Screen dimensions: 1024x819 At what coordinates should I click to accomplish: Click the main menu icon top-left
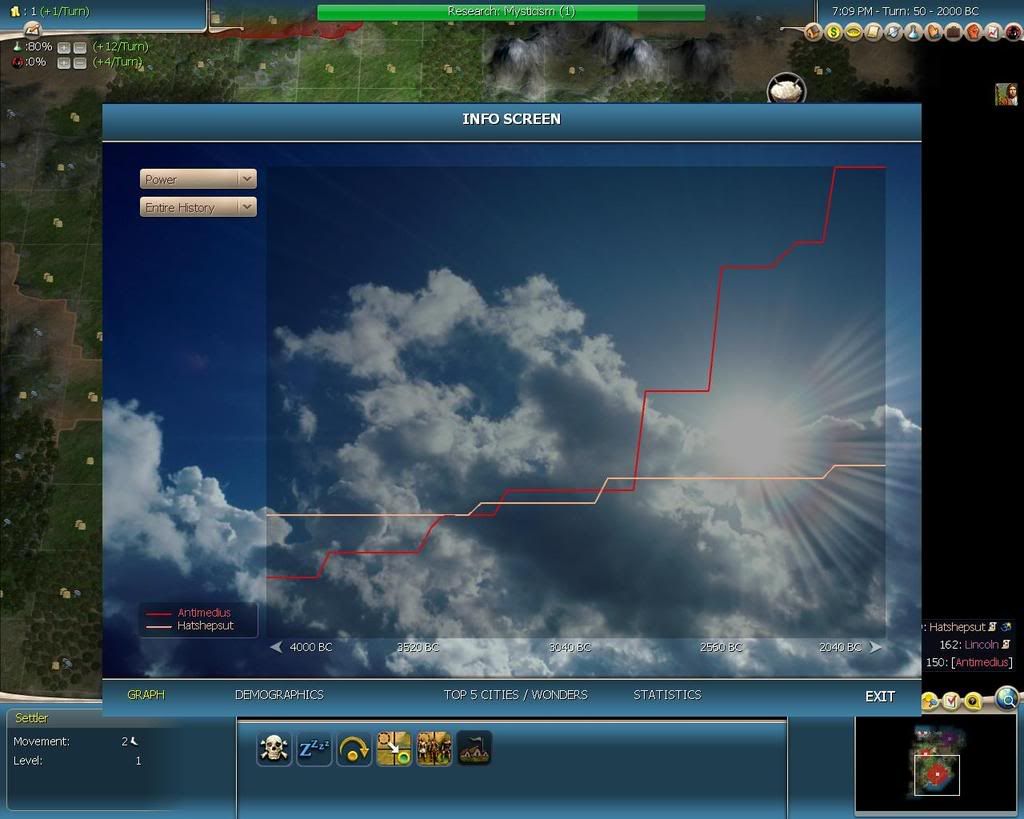coord(33,30)
